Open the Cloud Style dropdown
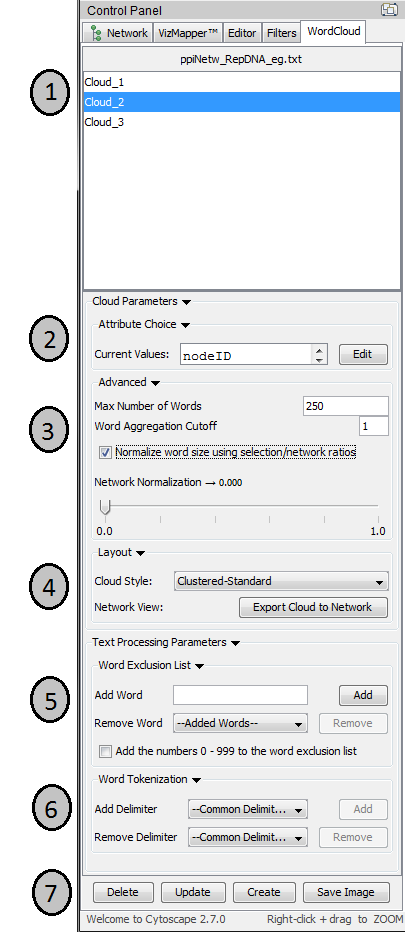 (281, 581)
